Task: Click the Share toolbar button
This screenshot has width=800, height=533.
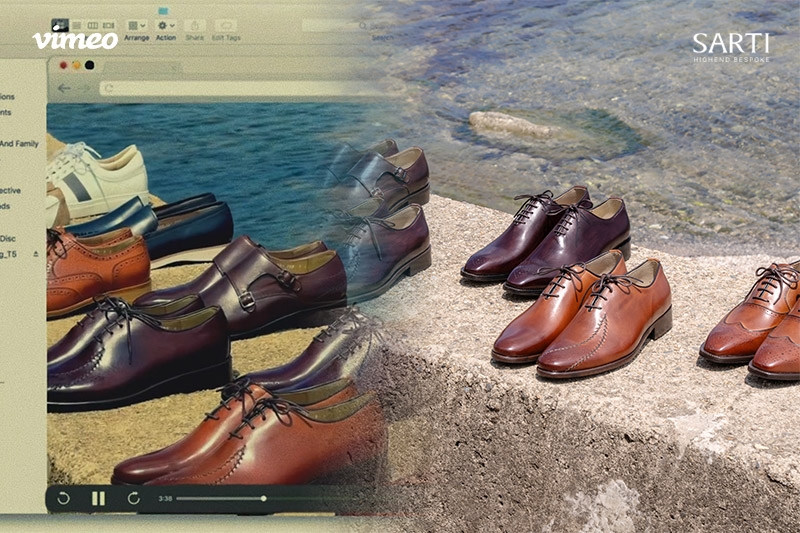Action: click(195, 25)
